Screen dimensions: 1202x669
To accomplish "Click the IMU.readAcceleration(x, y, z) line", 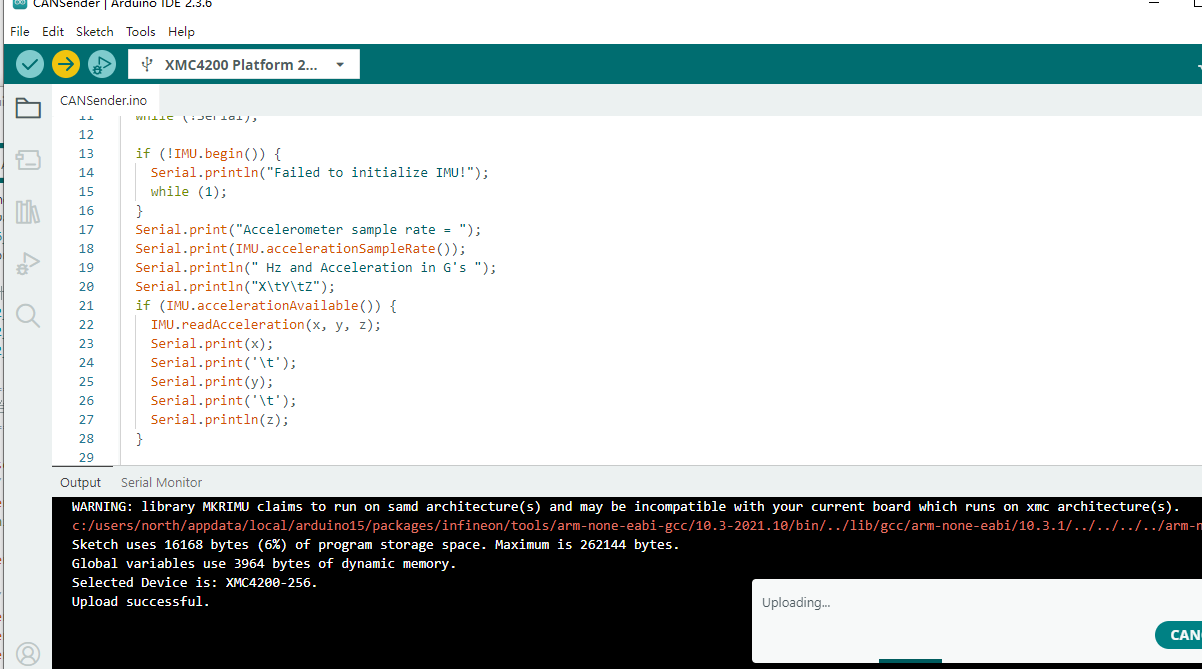I will click(x=266, y=324).
